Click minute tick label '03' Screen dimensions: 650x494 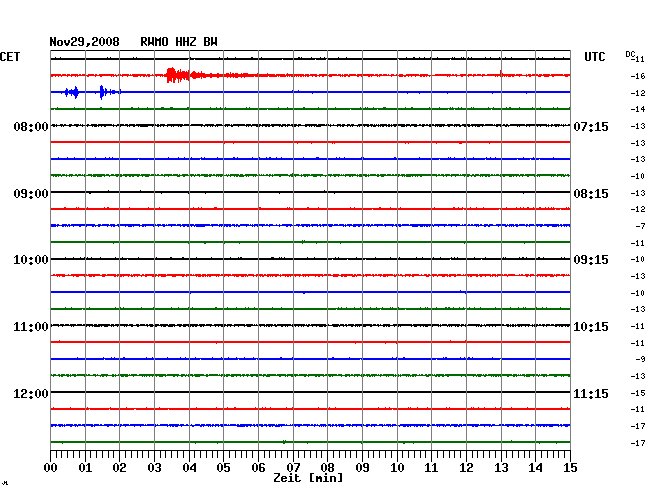(x=155, y=468)
